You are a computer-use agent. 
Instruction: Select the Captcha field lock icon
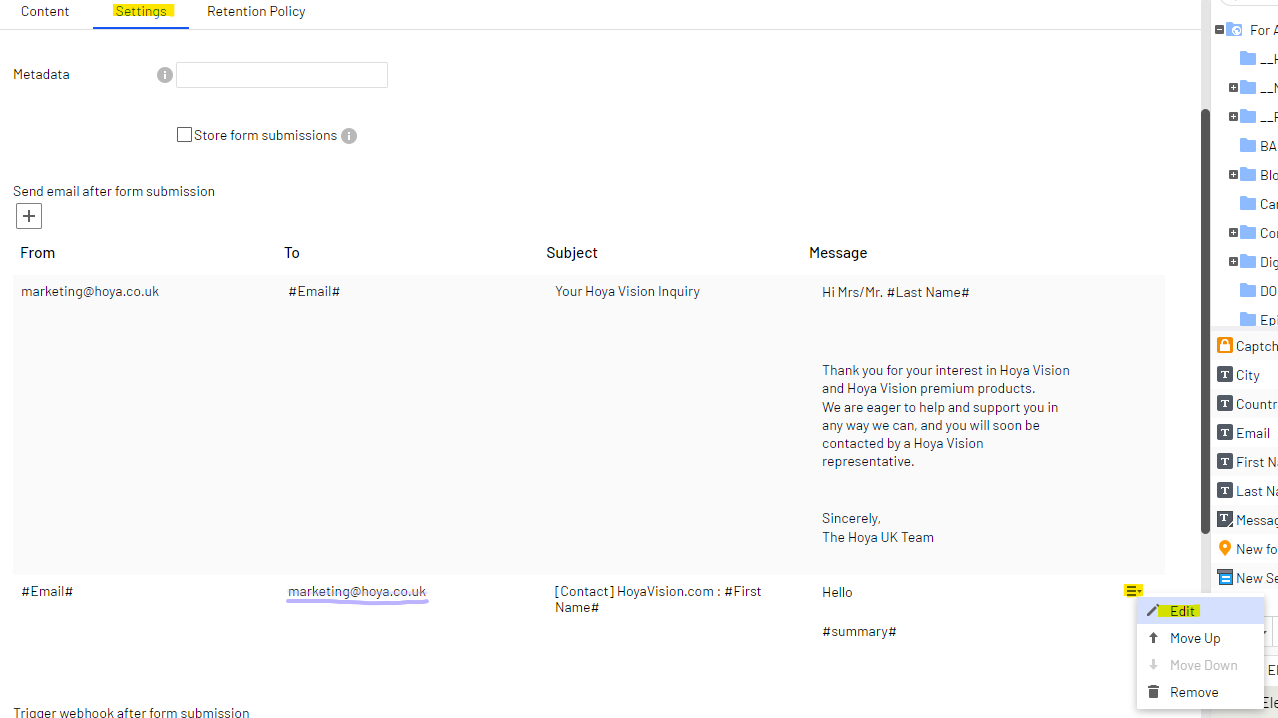pos(1225,344)
